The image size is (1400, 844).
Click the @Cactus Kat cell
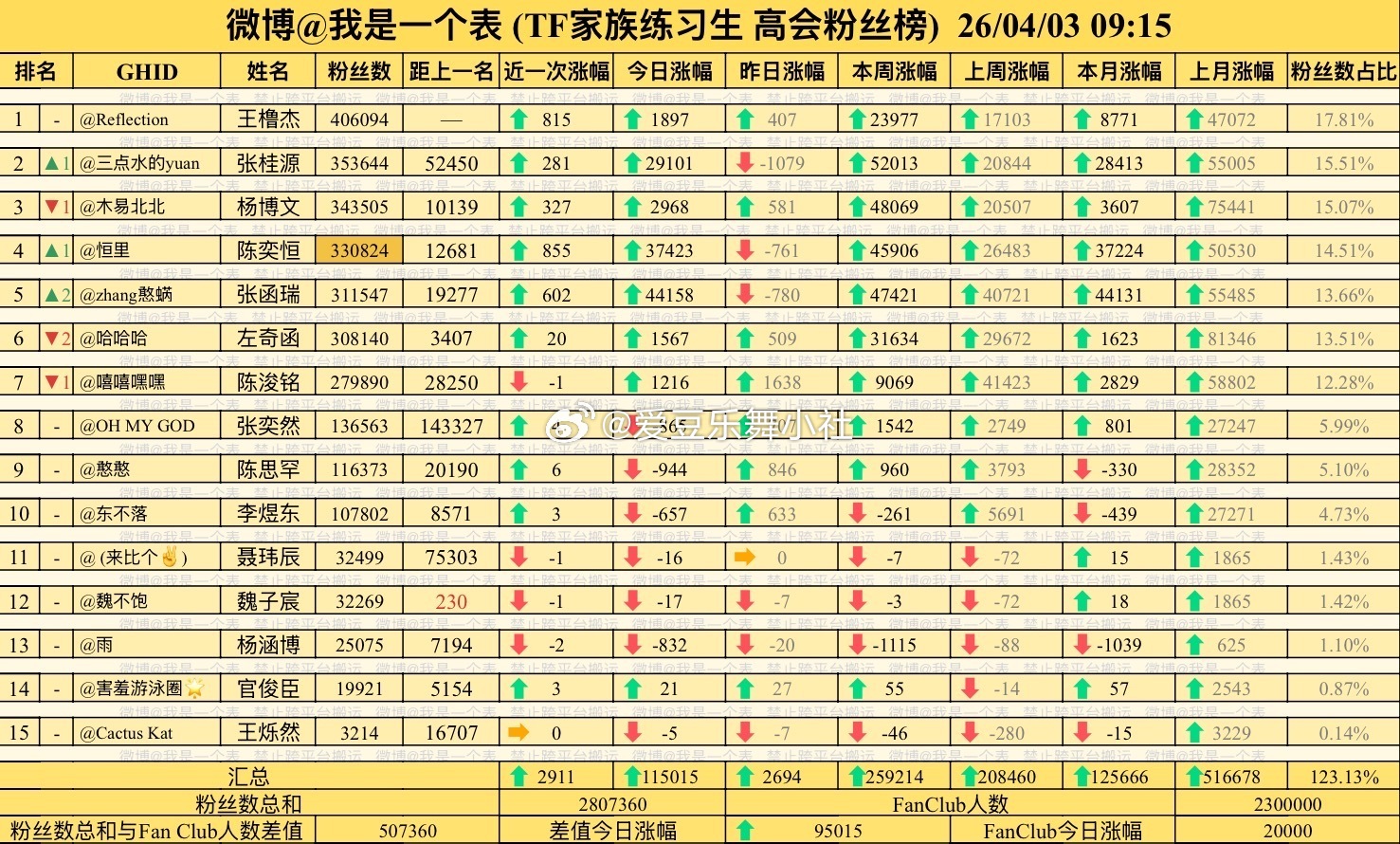pos(147,733)
